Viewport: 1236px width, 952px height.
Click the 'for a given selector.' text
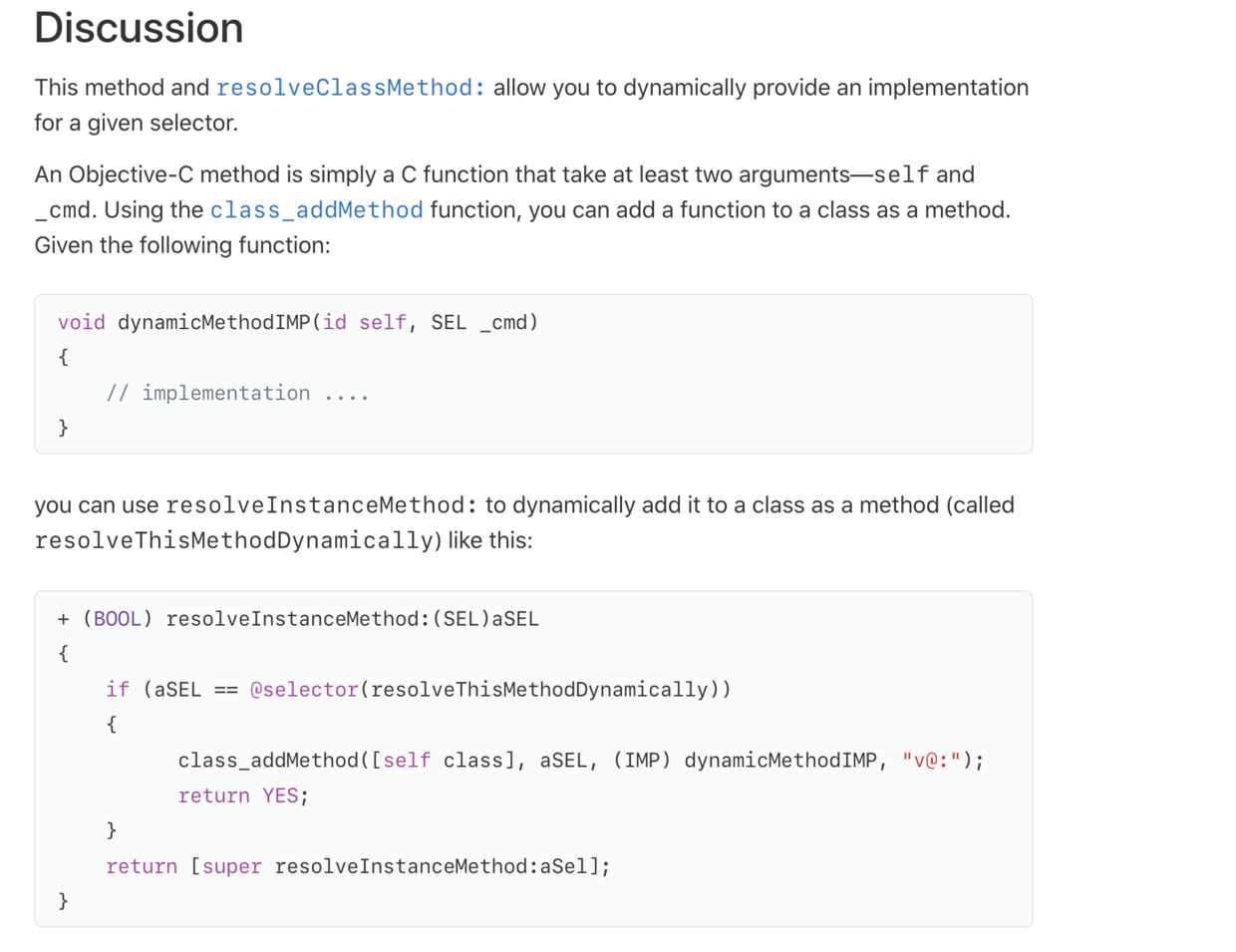137,123
